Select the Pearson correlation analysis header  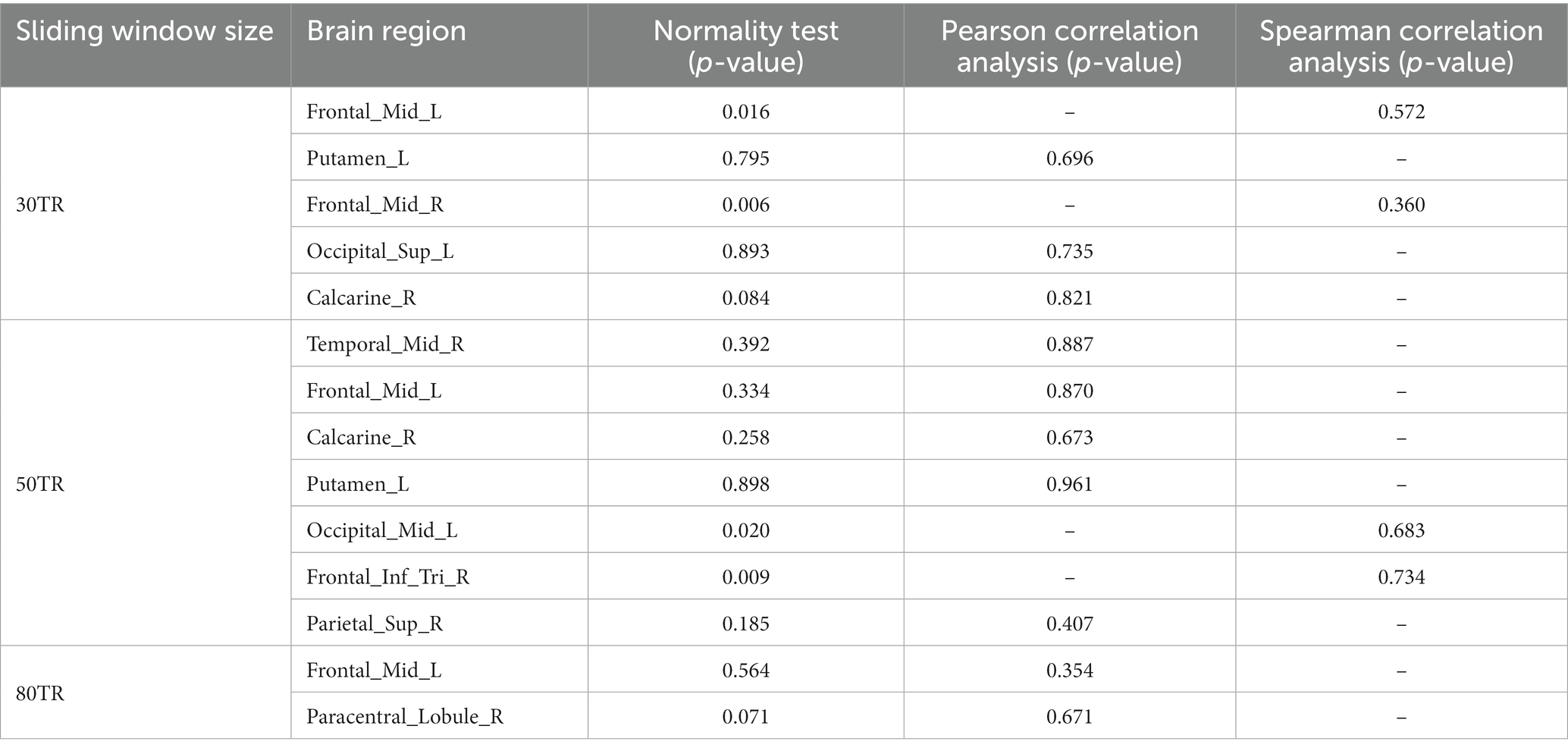[1069, 46]
